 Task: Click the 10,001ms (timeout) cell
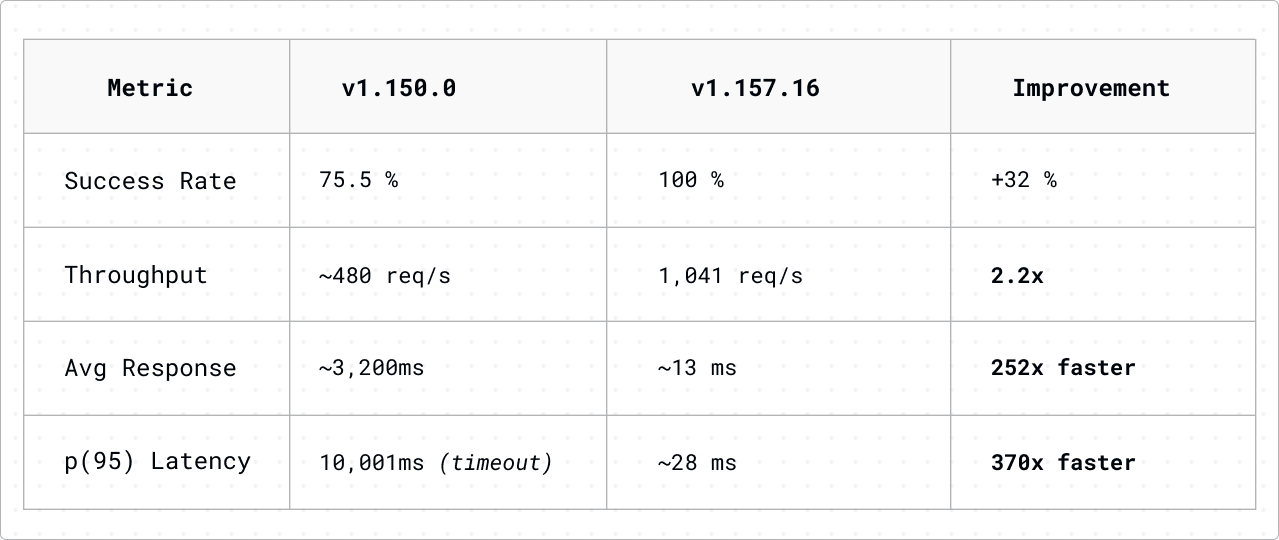[x=436, y=462]
